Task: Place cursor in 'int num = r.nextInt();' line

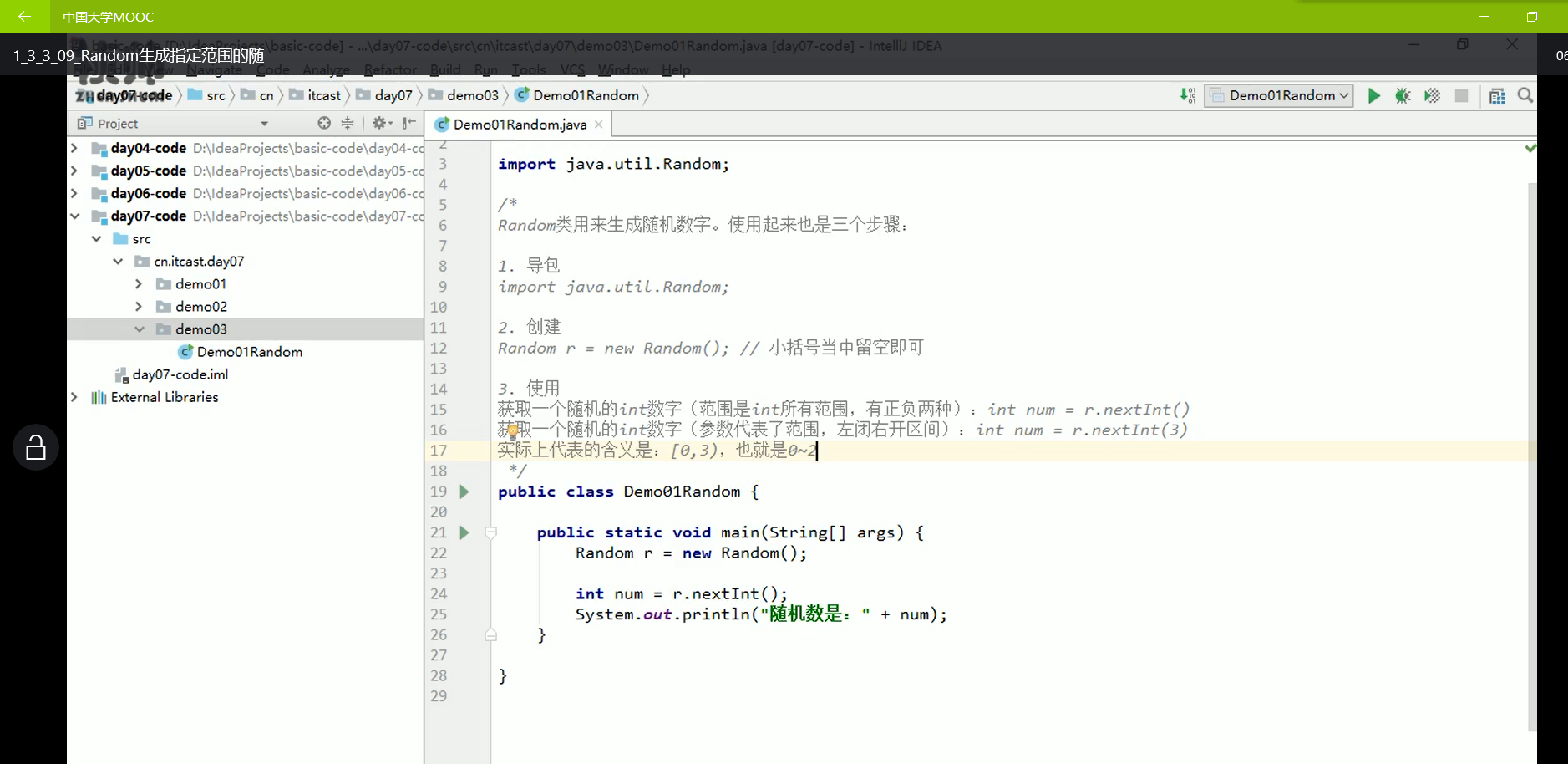Action: click(x=682, y=593)
